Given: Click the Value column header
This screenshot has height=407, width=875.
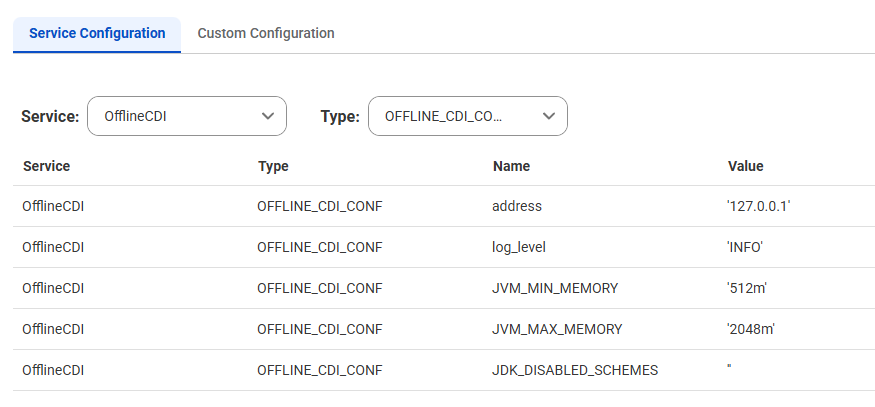Looking at the screenshot, I should [x=746, y=166].
